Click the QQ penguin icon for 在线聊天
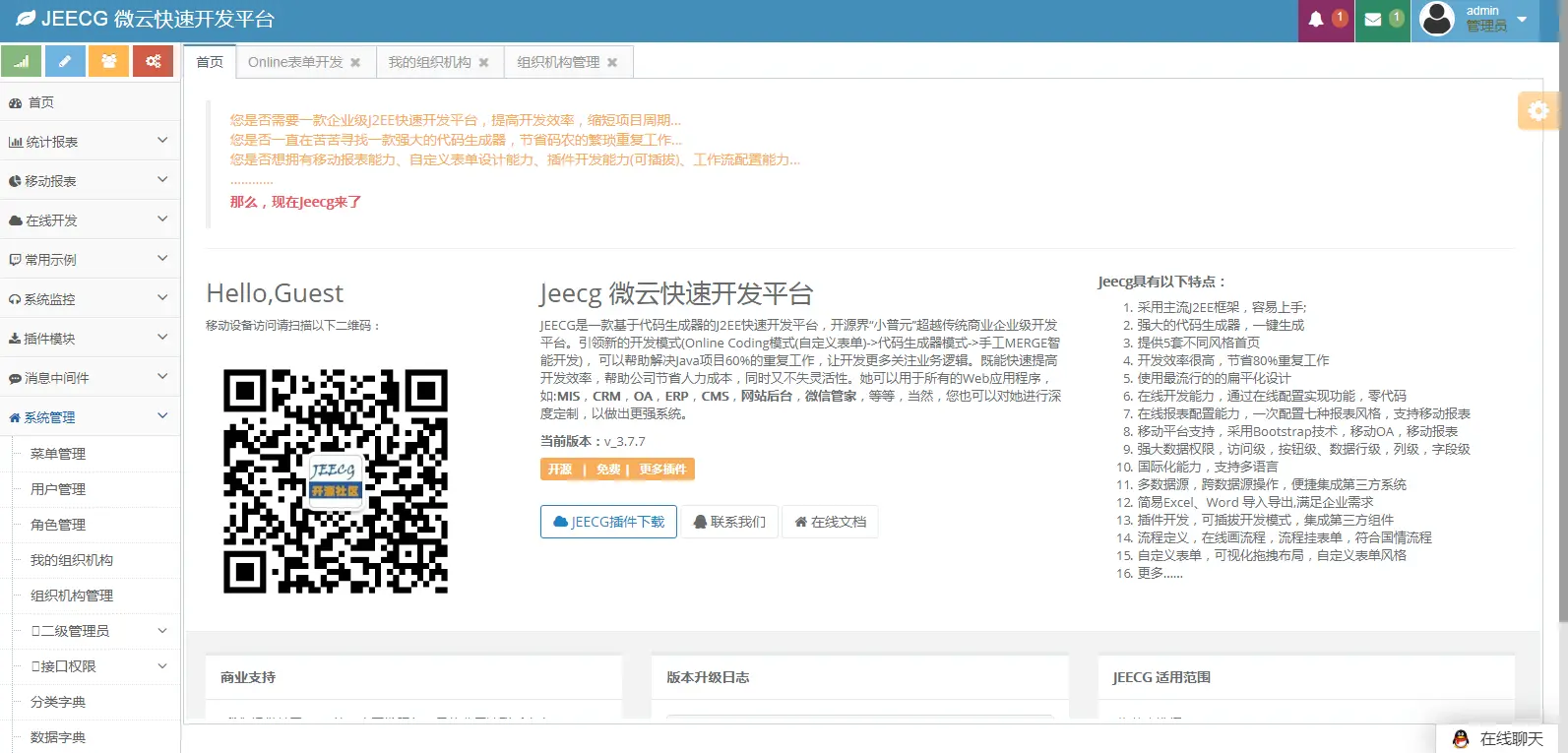Screen dimensions: 1568x753 [1461, 739]
